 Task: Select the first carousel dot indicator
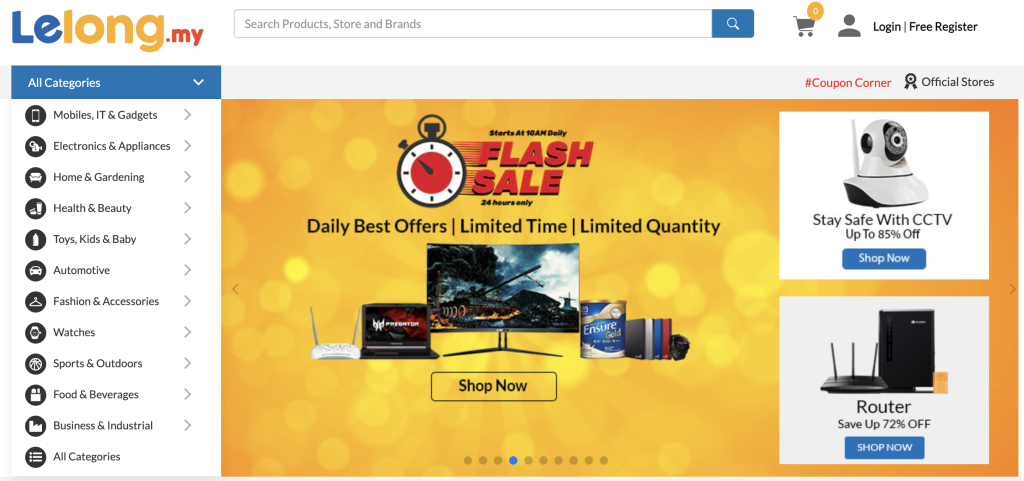[x=468, y=460]
